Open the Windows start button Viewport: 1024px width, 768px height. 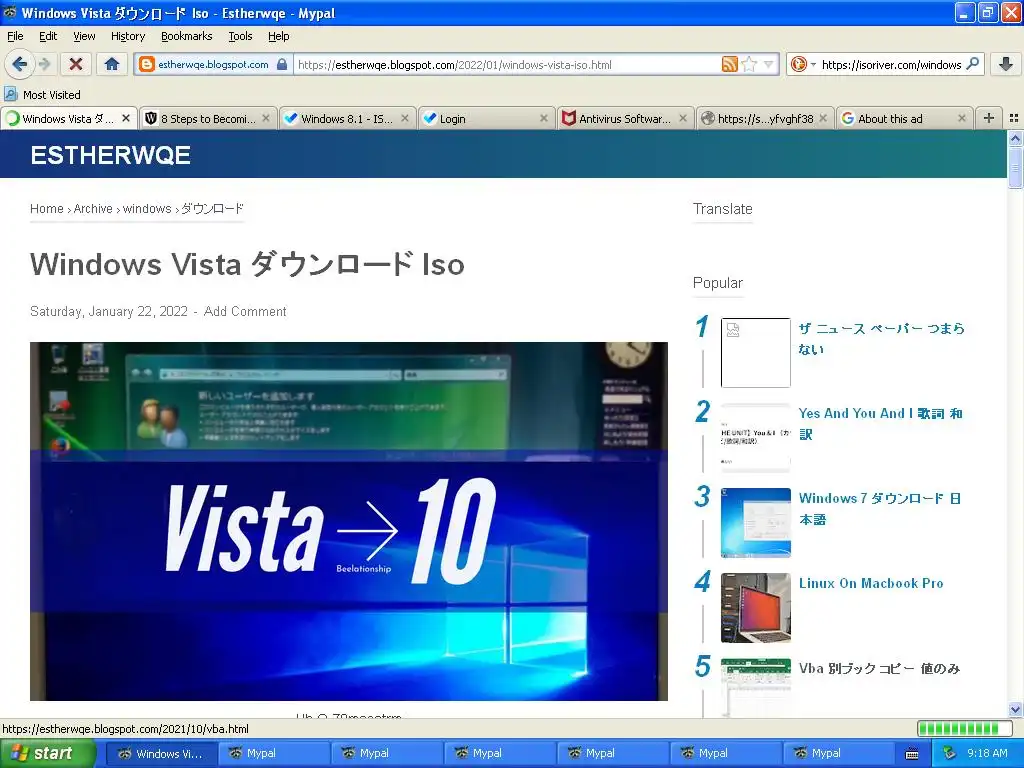pyautogui.click(x=47, y=753)
